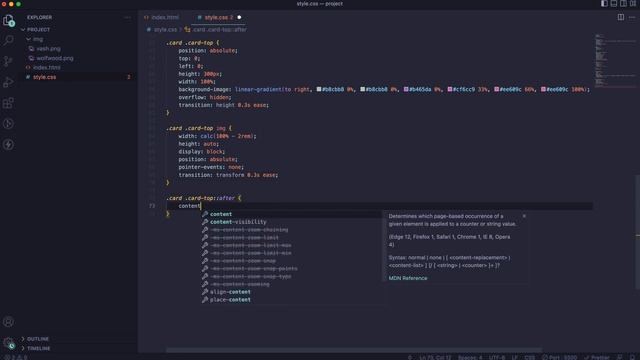Collapse the img folder
The image size is (640, 360).
pos(38,39)
